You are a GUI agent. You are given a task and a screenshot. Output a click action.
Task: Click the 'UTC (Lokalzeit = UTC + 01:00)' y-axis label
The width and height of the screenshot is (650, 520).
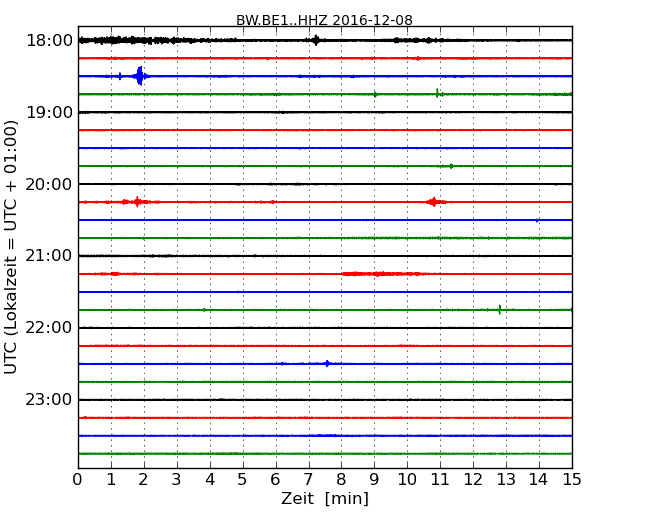(11, 247)
